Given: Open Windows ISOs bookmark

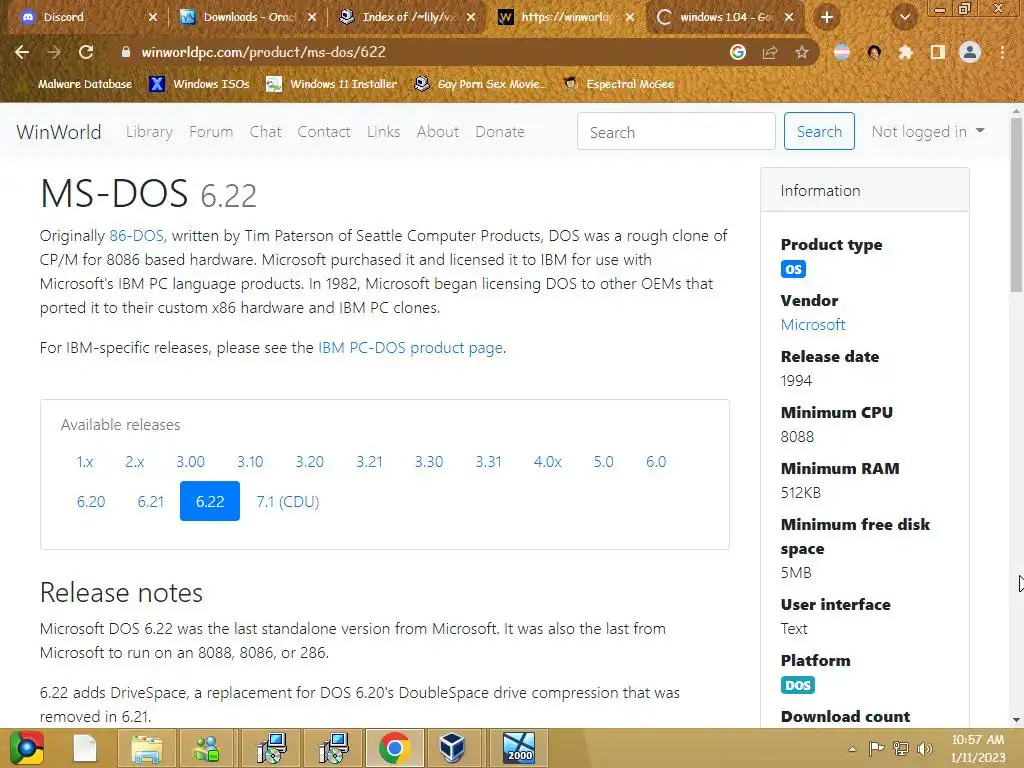Looking at the screenshot, I should [x=199, y=84].
